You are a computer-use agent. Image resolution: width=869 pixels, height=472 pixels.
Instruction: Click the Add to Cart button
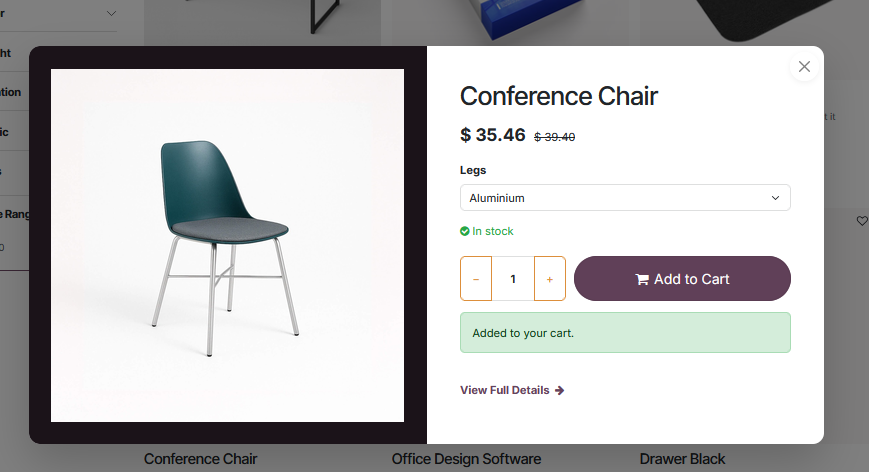(x=682, y=279)
